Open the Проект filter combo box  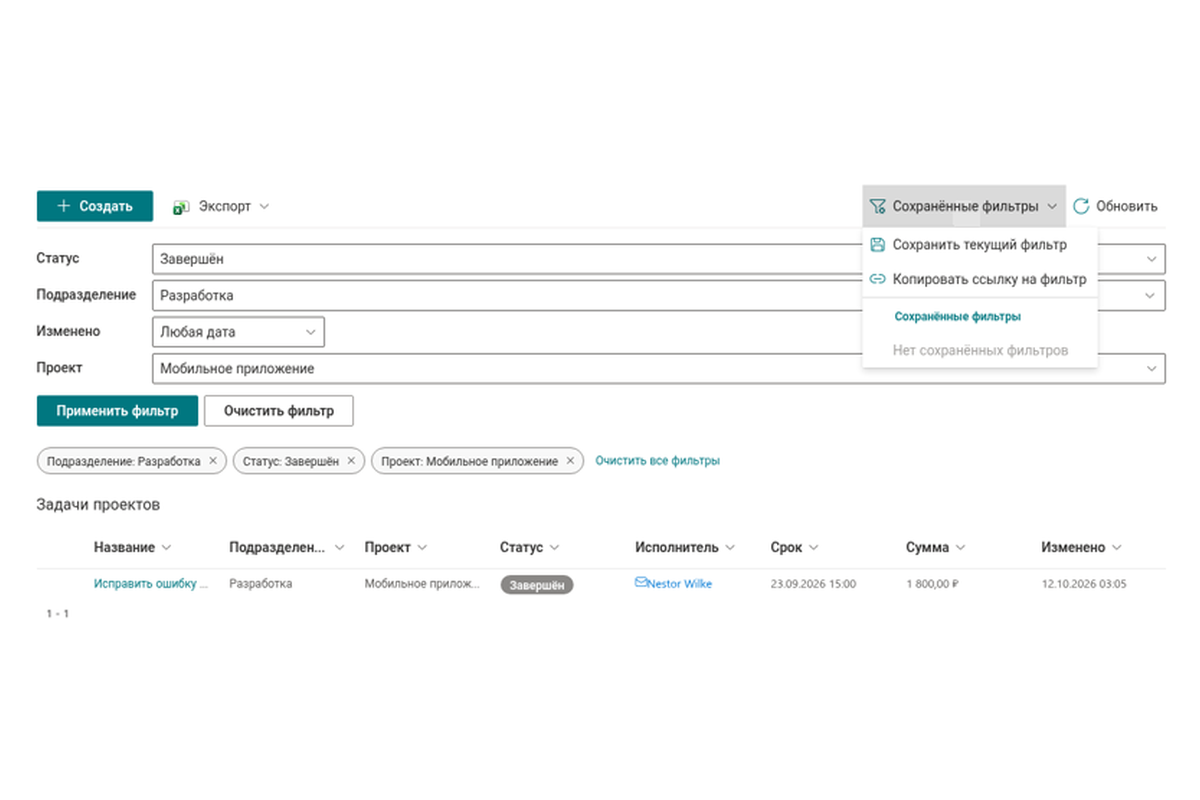659,369
